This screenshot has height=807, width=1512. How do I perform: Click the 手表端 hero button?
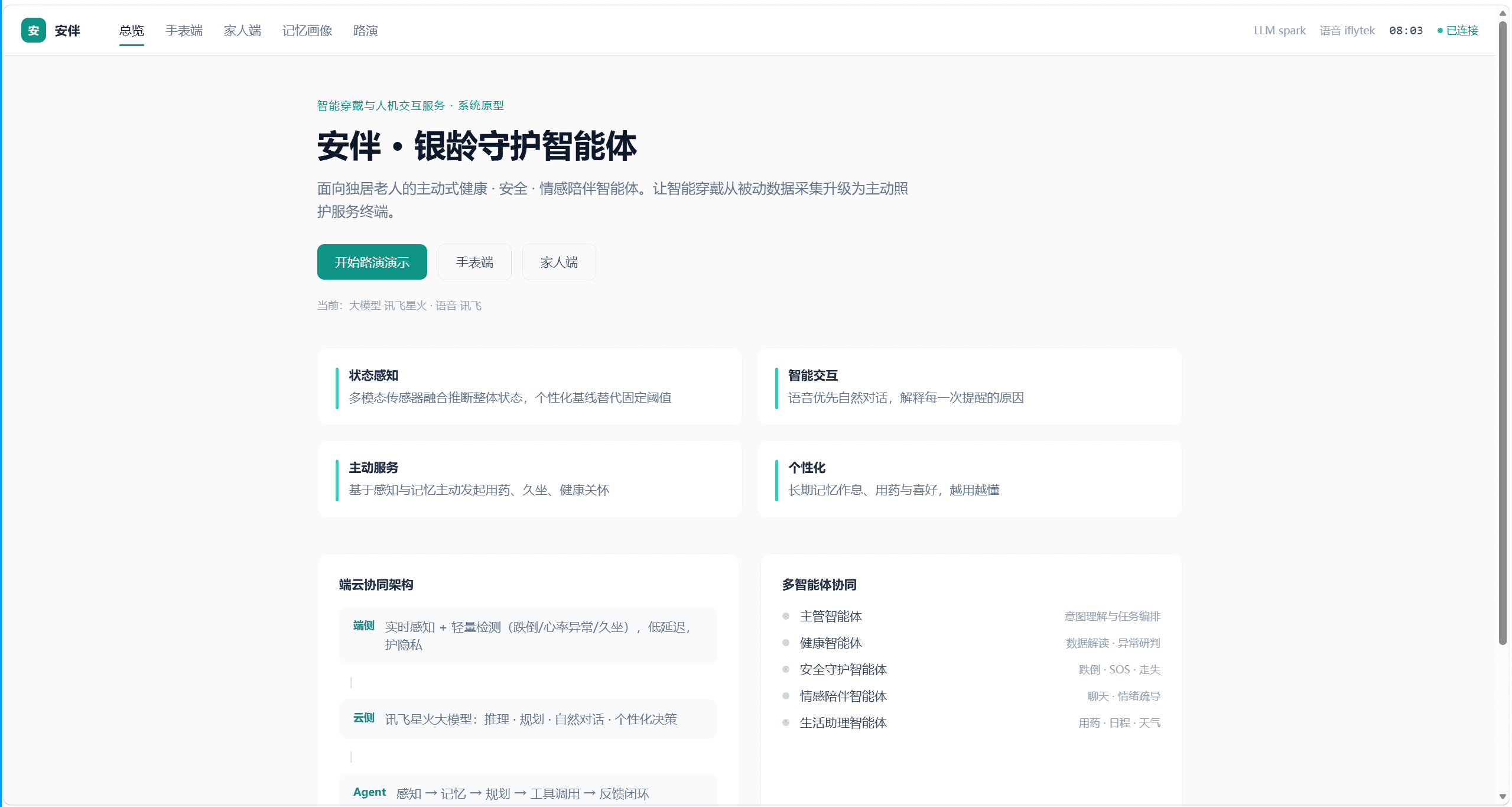tap(474, 262)
